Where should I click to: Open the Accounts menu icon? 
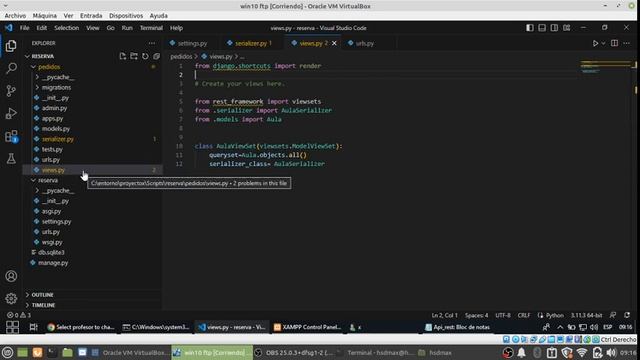pyautogui.click(x=11, y=276)
